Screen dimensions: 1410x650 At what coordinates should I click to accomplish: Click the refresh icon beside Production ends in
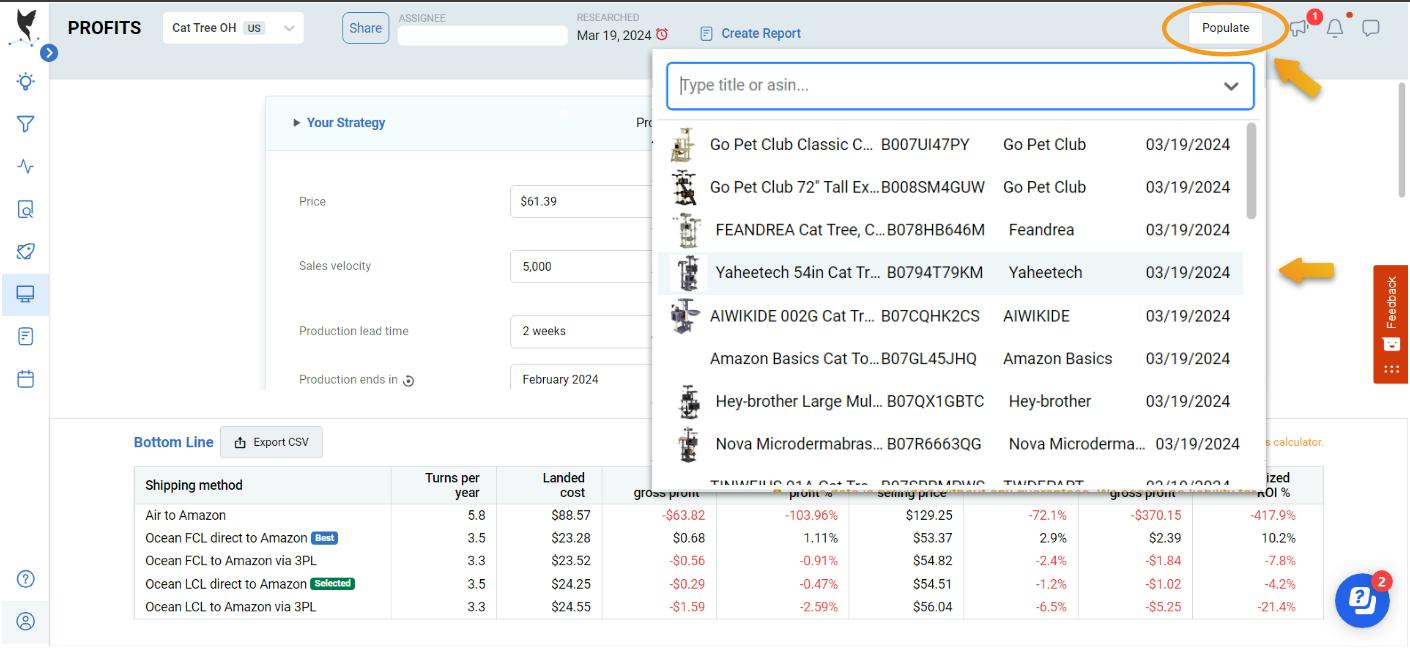click(408, 381)
